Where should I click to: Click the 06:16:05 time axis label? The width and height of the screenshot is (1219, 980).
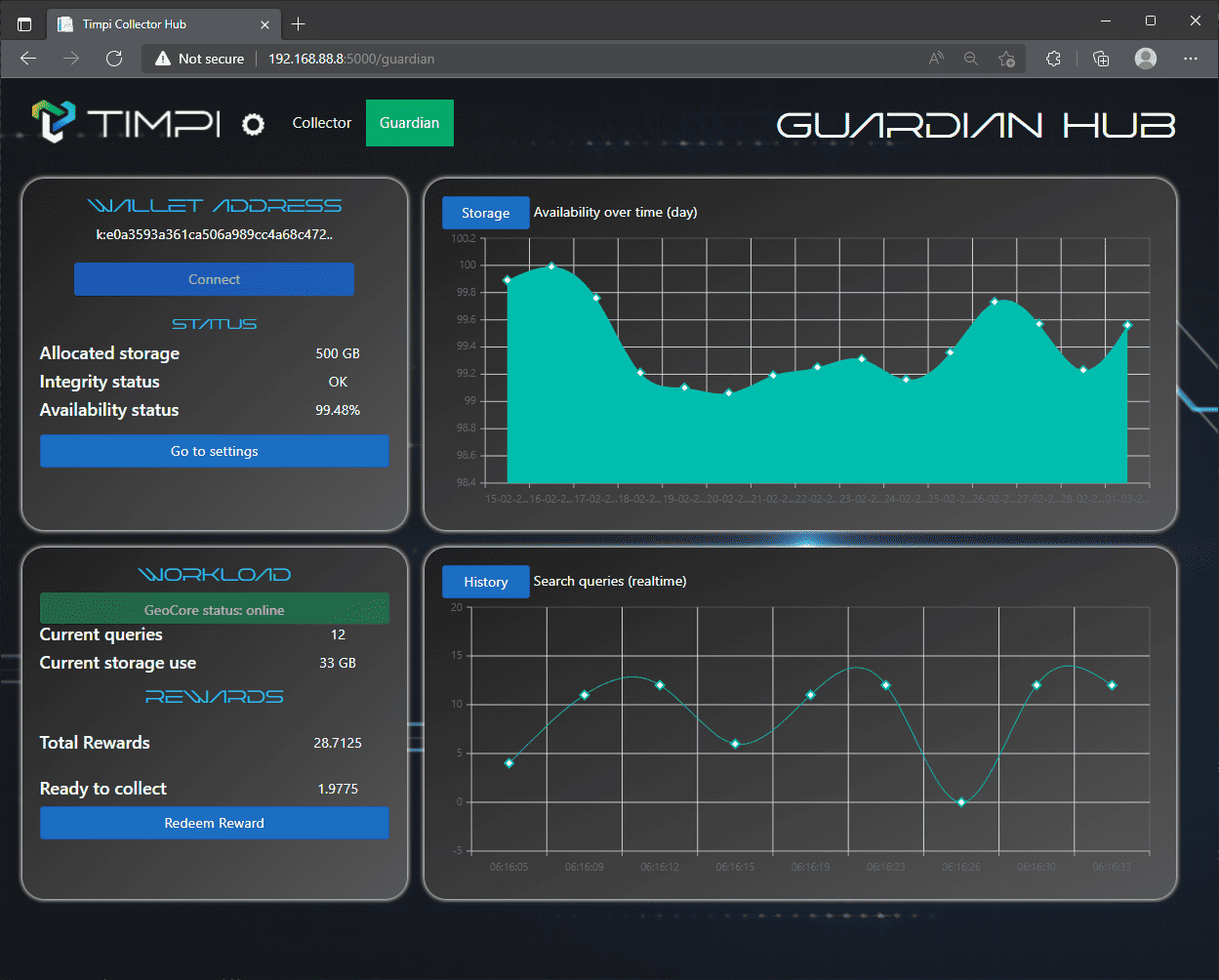pos(508,867)
